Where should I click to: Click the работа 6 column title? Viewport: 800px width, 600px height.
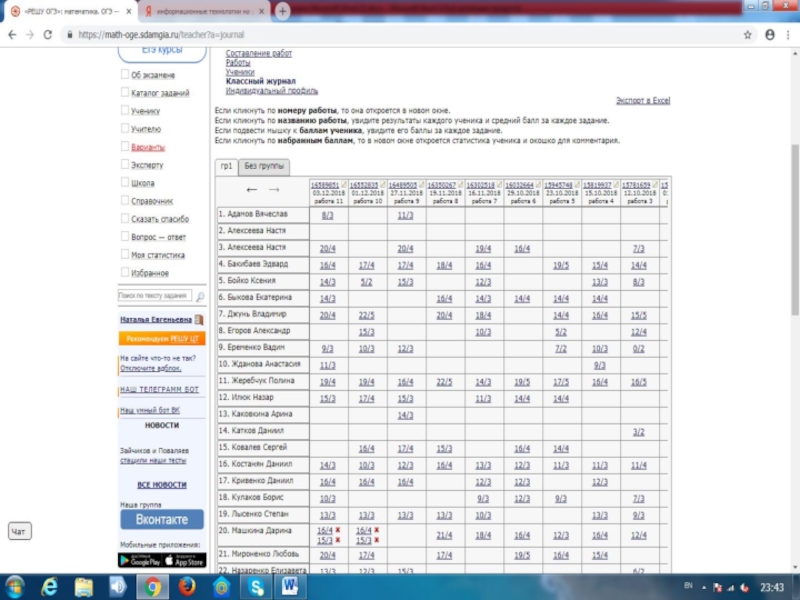click(522, 201)
